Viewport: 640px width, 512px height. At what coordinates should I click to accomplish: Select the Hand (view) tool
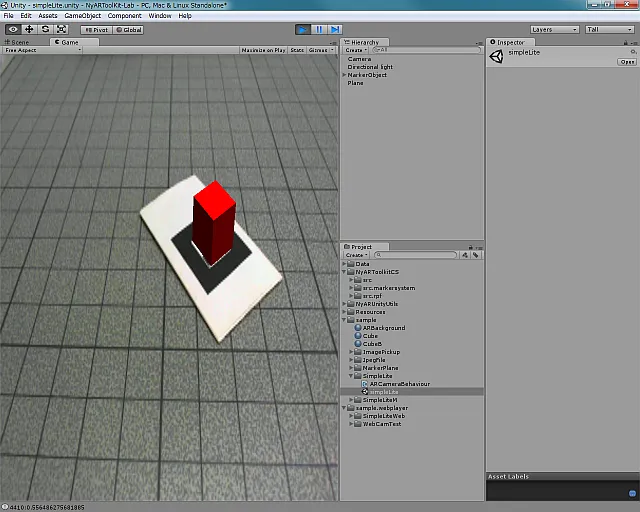coord(13,29)
